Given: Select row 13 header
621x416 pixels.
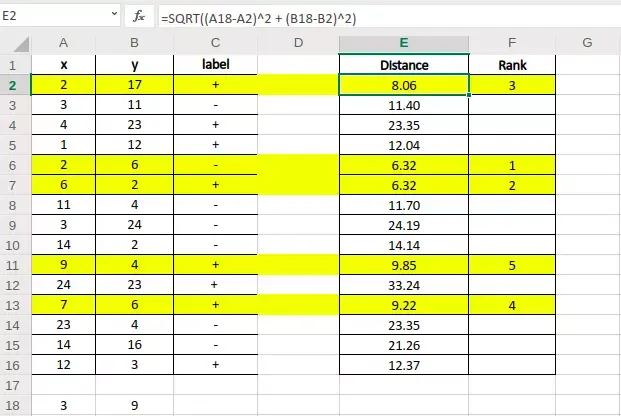Looking at the screenshot, I should [x=16, y=306].
